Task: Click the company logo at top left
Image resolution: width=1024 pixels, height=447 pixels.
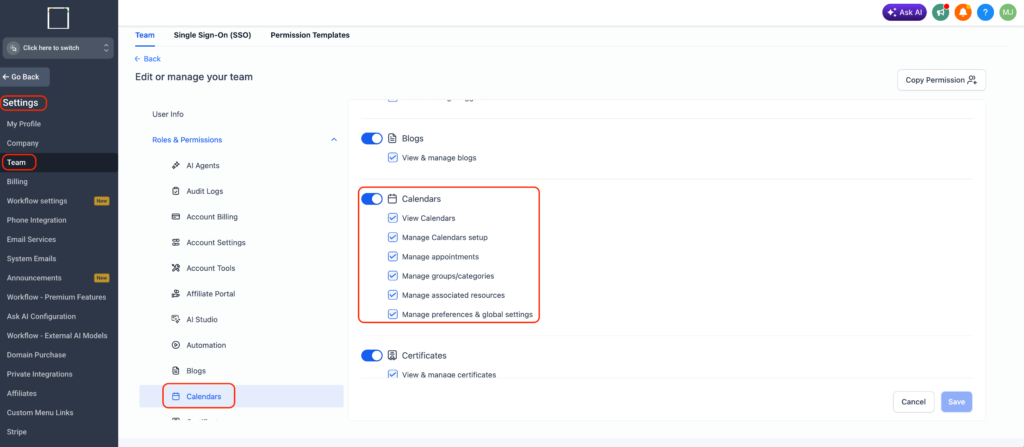Action: tap(59, 18)
